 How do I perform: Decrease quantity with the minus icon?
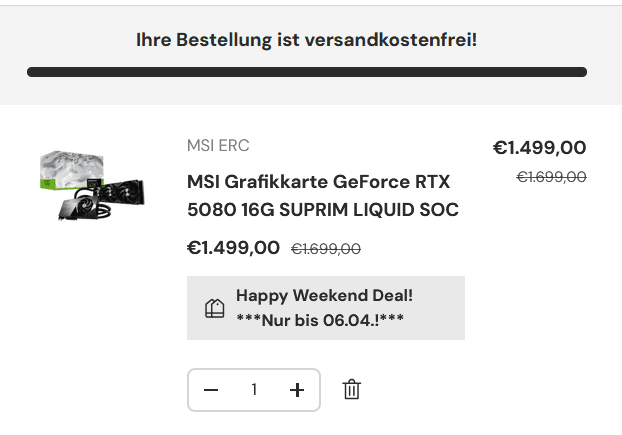pyautogui.click(x=211, y=390)
